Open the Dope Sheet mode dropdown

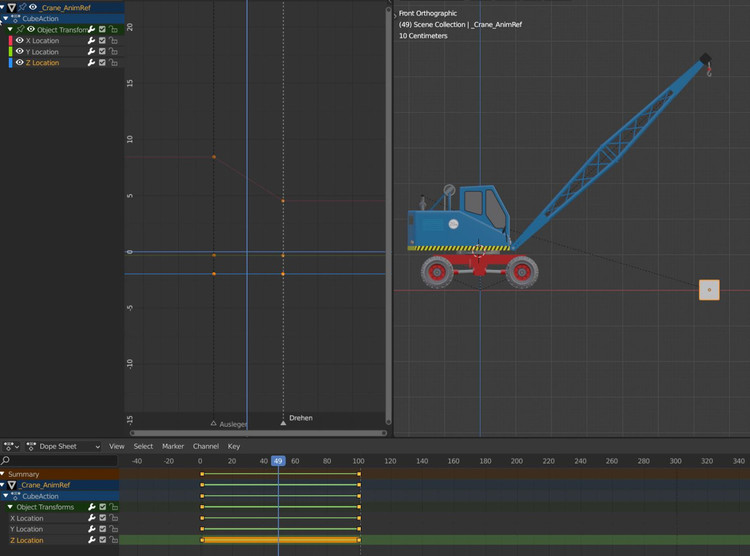pos(64,446)
